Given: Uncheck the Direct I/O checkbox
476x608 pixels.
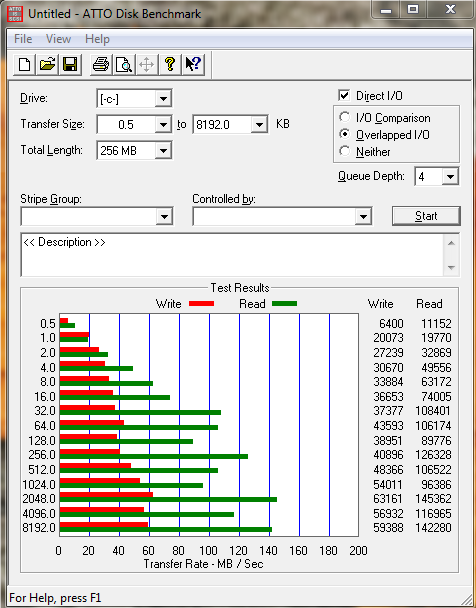Looking at the screenshot, I should tap(344, 95).
